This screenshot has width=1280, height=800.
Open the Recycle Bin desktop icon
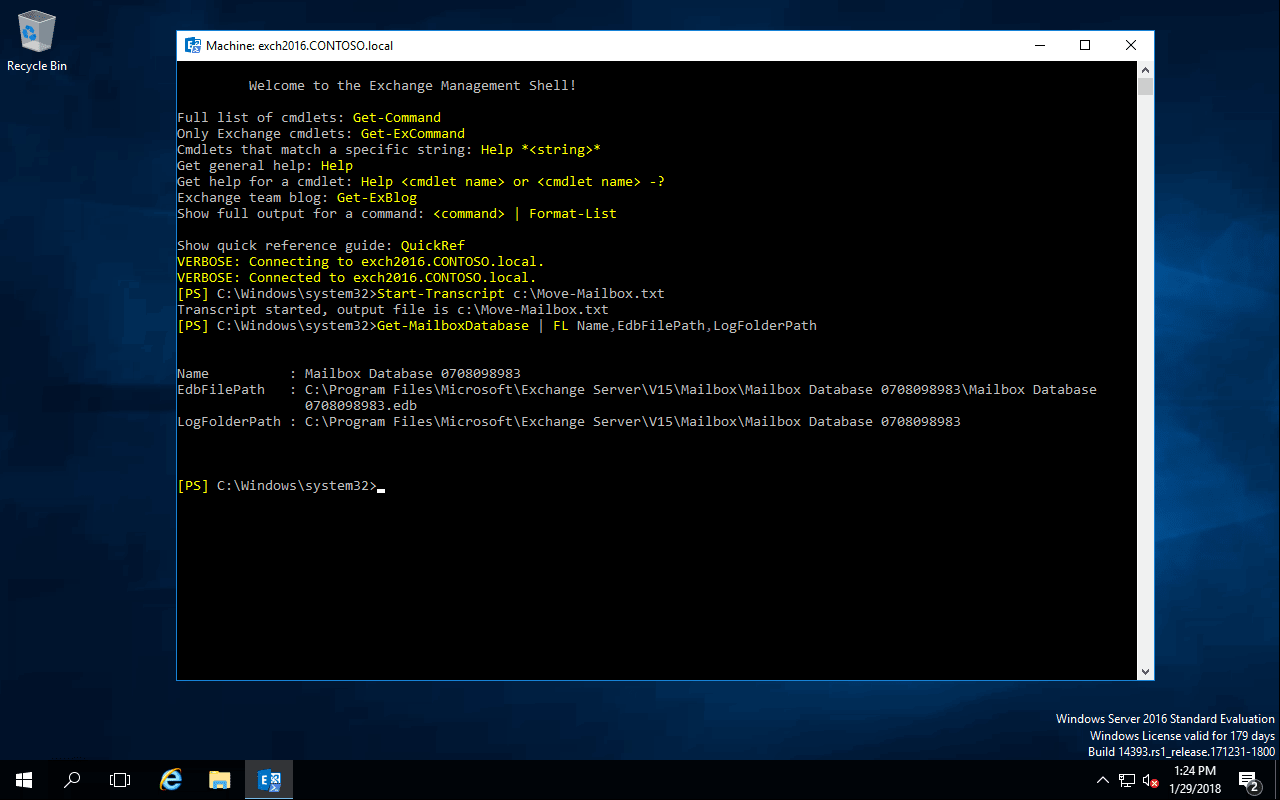click(37, 41)
